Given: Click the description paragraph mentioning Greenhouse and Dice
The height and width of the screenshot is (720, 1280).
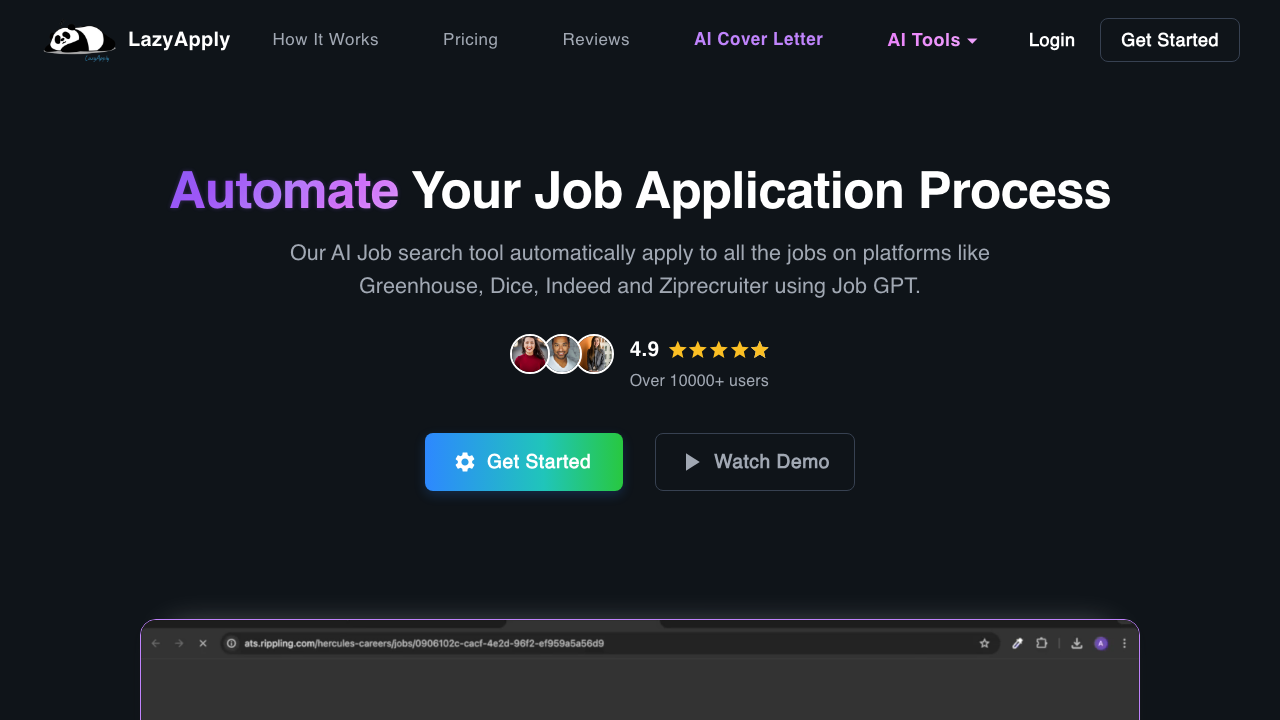Looking at the screenshot, I should (640, 269).
